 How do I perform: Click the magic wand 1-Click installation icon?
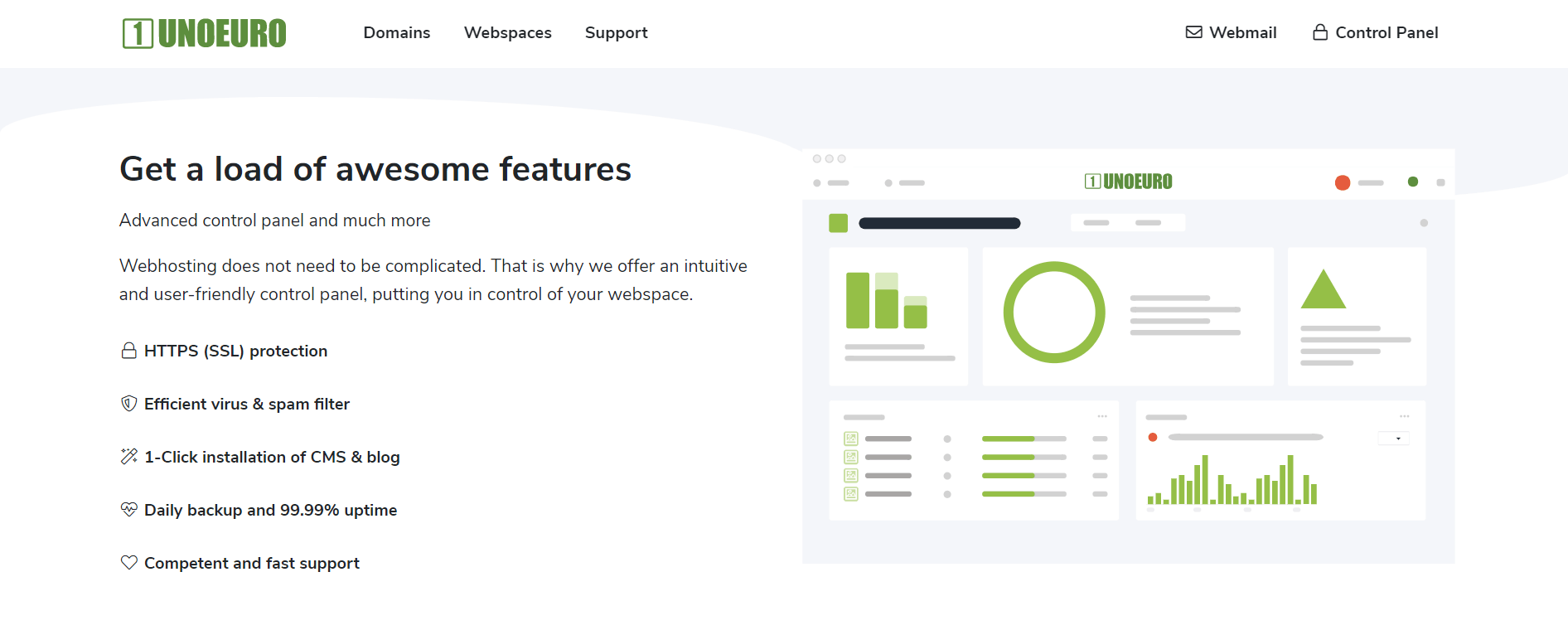point(128,456)
